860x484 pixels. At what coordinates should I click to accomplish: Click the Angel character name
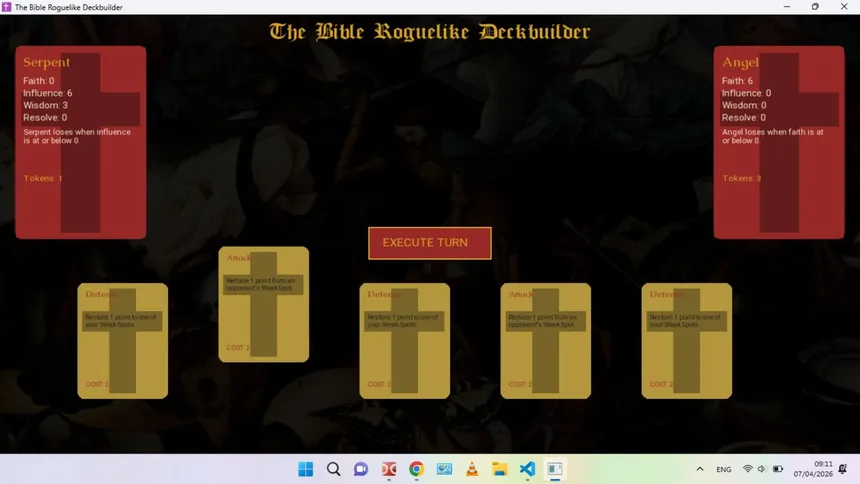(740, 63)
